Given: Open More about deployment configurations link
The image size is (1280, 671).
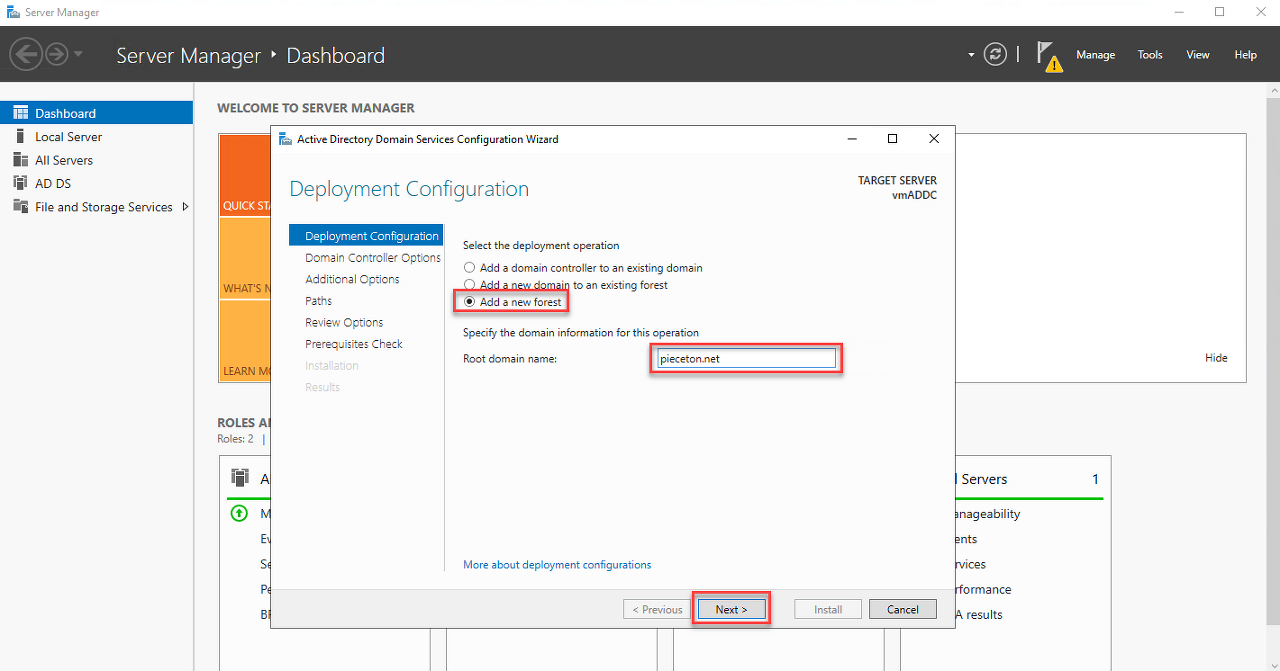Looking at the screenshot, I should pos(557,565).
